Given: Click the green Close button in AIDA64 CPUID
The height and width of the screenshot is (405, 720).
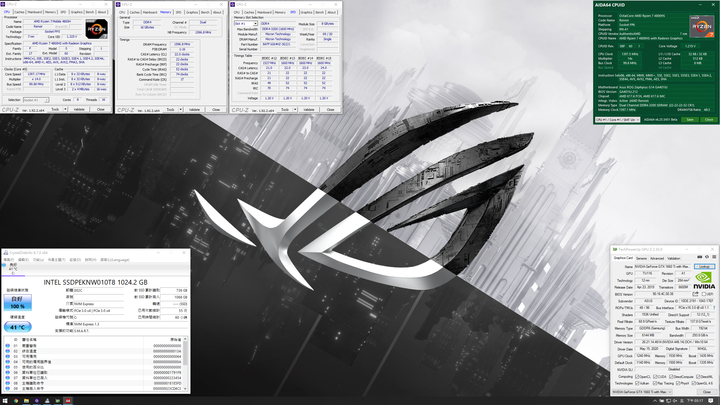Looking at the screenshot, I should [709, 119].
